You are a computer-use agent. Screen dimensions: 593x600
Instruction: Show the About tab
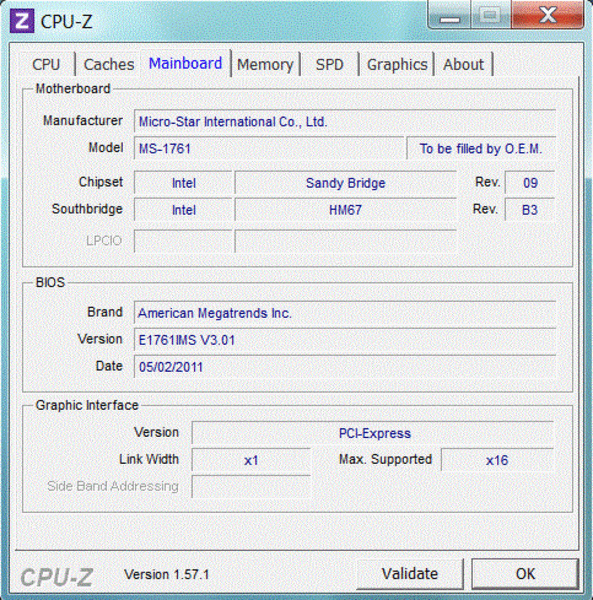pos(463,64)
